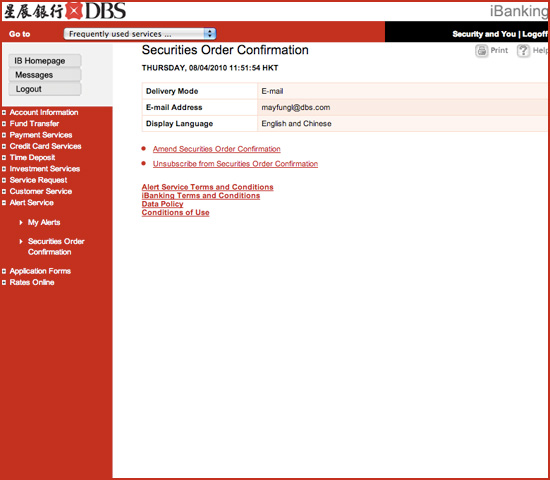Expand Account Information square bullet icon

coord(4,113)
